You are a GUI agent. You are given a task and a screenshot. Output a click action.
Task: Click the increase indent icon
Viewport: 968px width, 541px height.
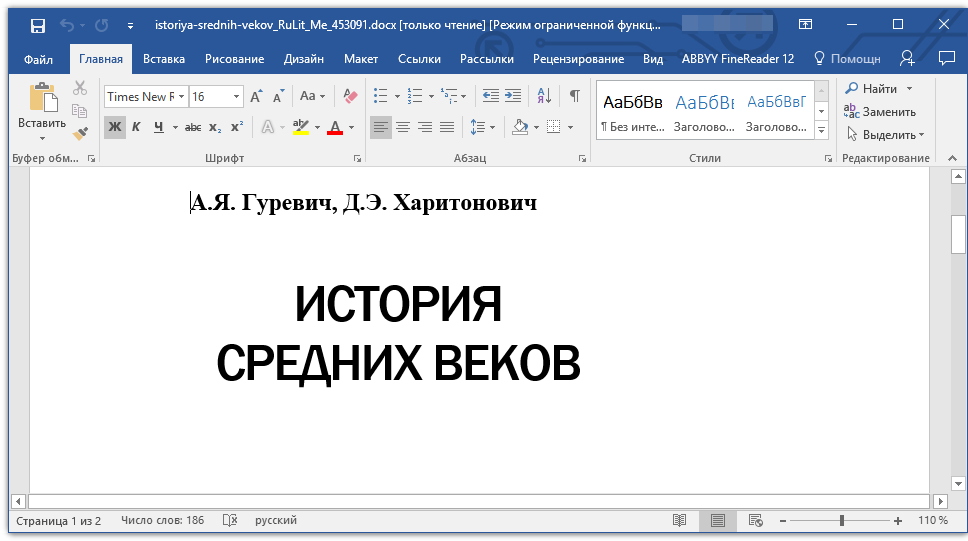tap(513, 96)
